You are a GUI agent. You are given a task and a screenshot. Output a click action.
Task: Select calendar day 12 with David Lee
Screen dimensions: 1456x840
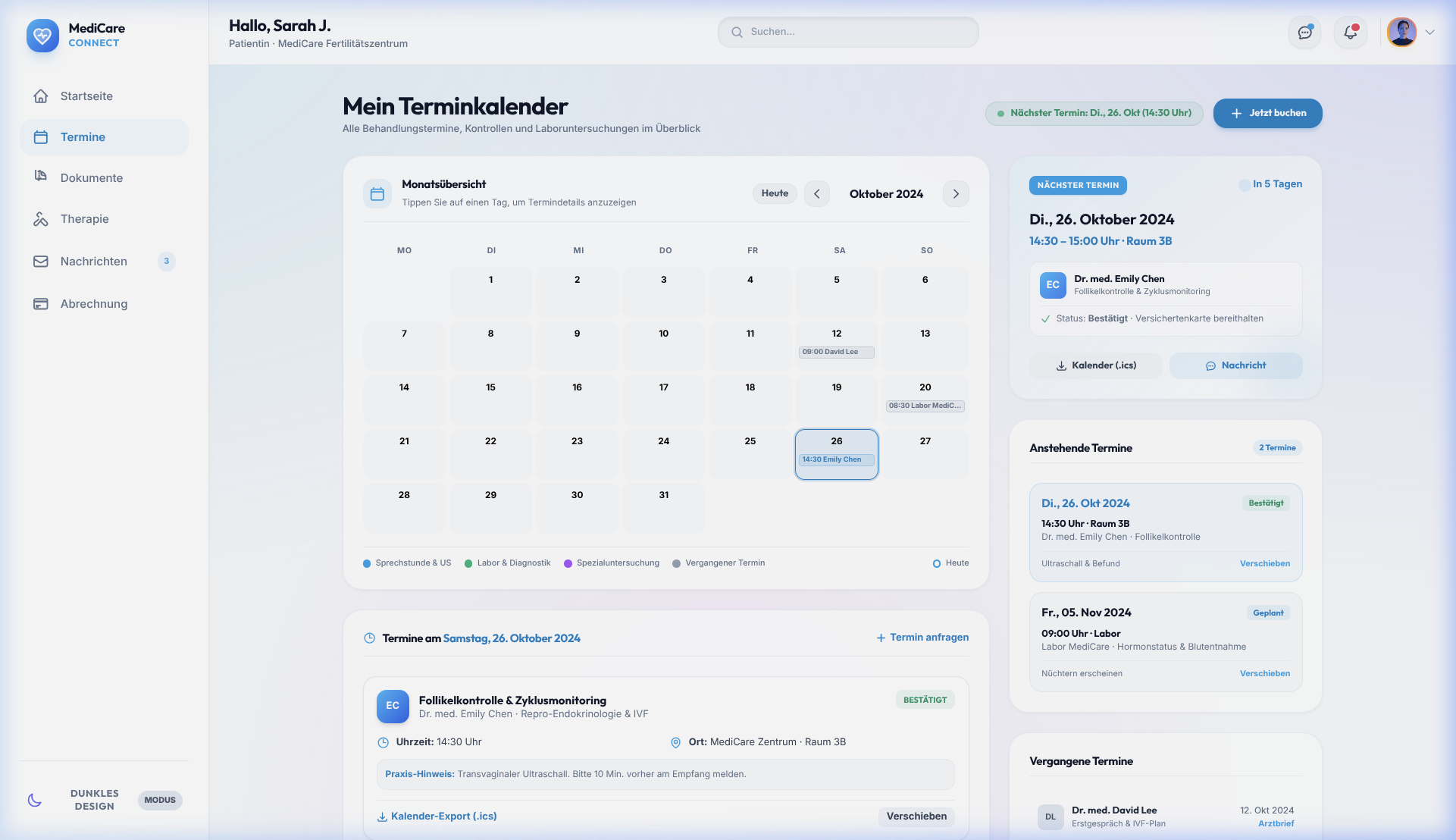[x=837, y=346]
